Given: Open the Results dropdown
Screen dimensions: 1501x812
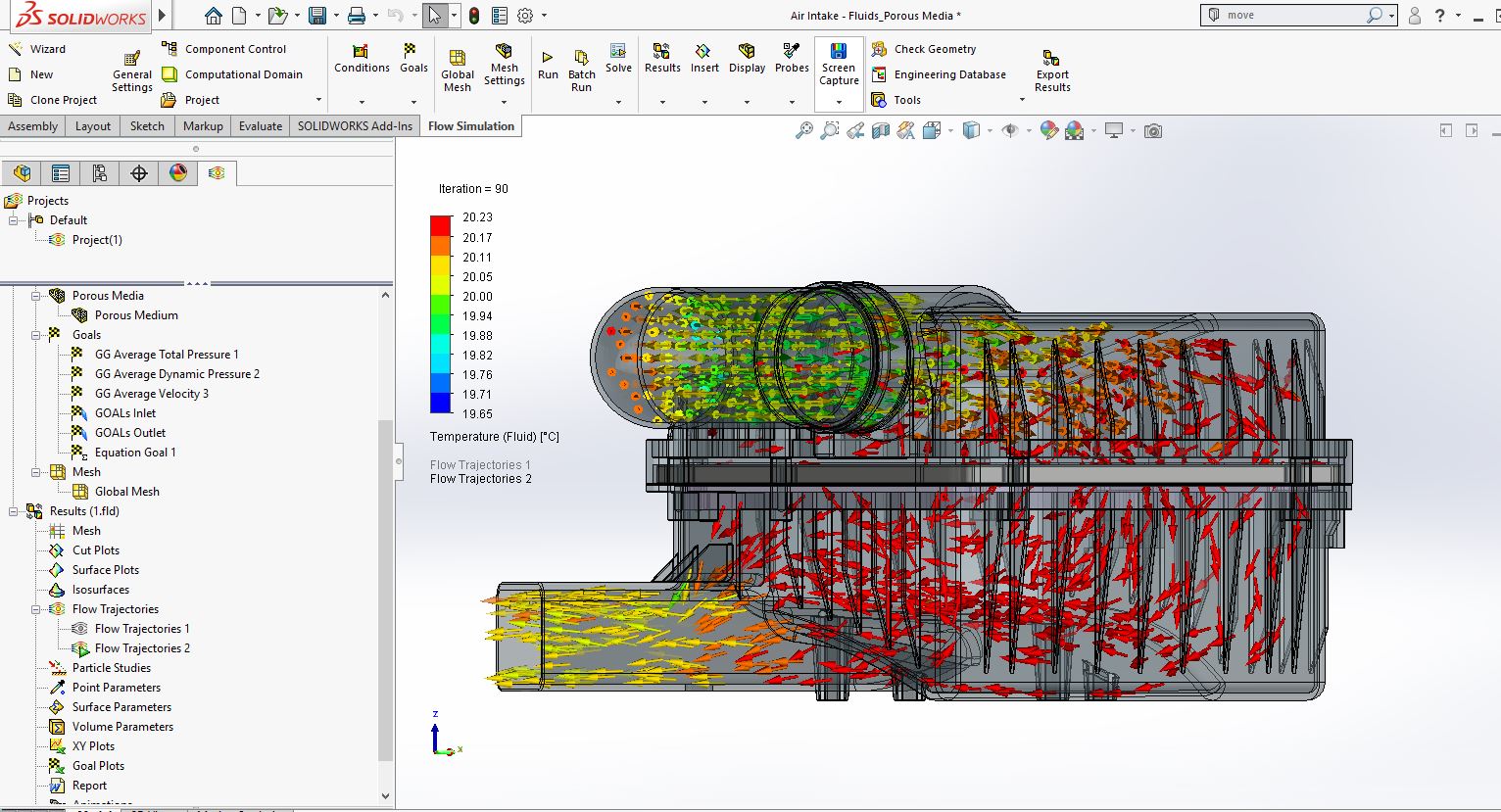Looking at the screenshot, I should 662,102.
